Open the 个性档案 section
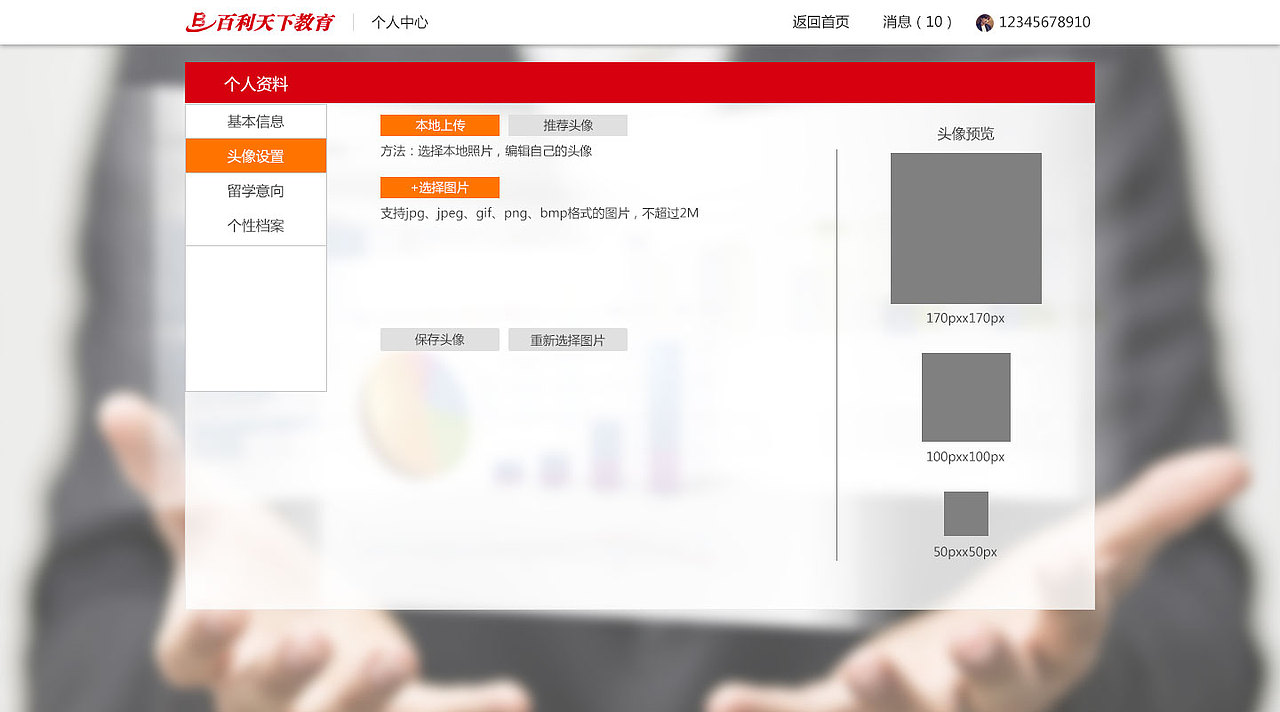This screenshot has width=1280, height=712. tap(255, 226)
